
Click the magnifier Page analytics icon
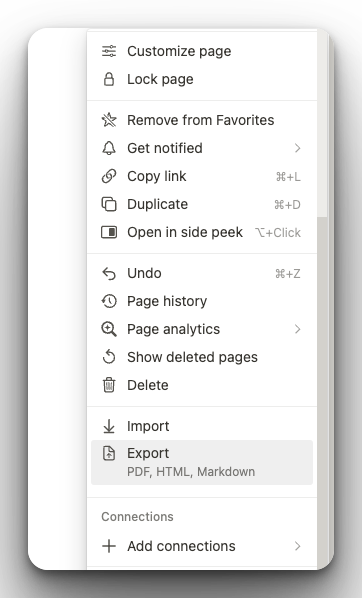pyautogui.click(x=109, y=329)
